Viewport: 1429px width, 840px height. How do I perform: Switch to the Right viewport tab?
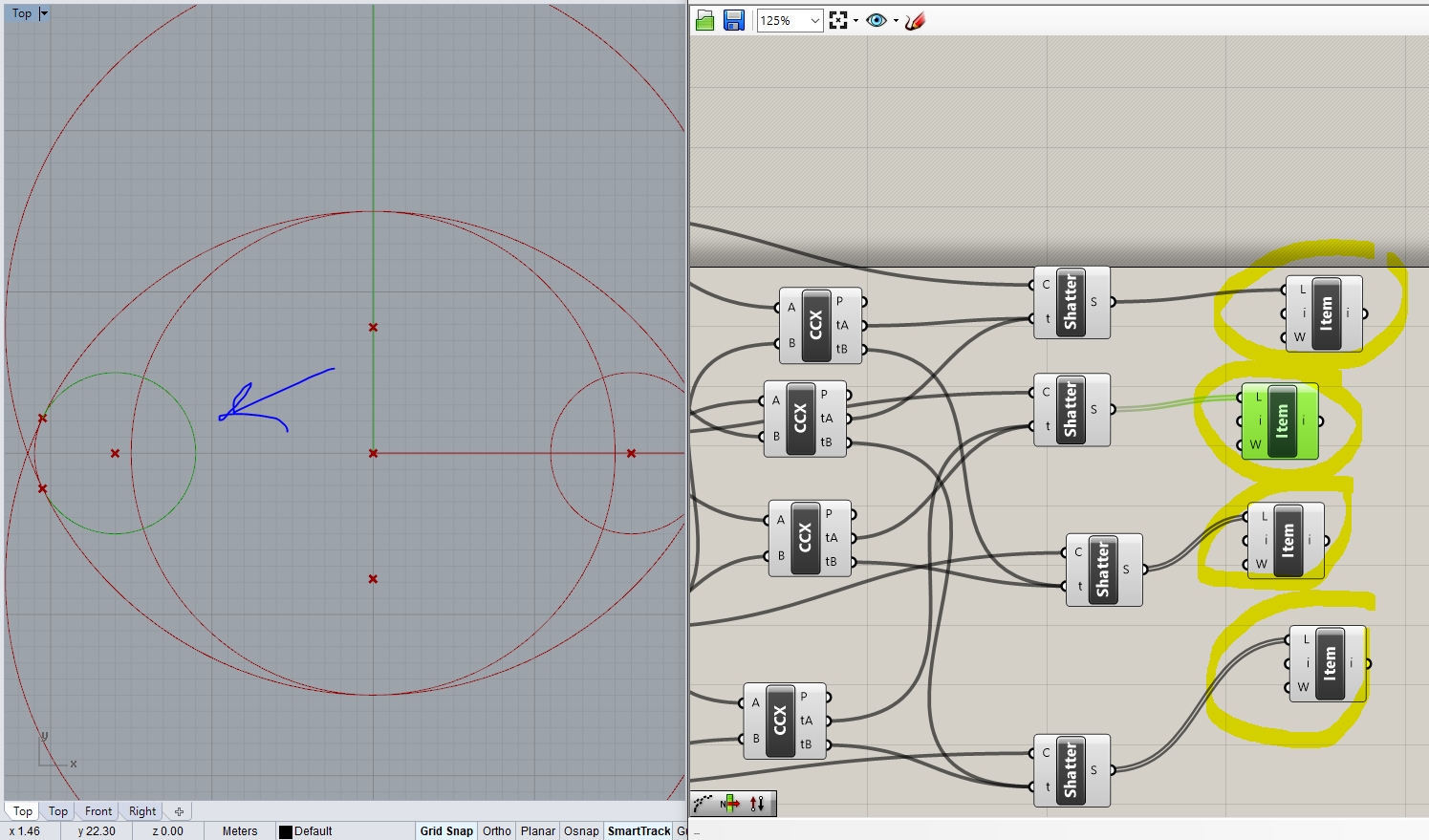pyautogui.click(x=142, y=811)
